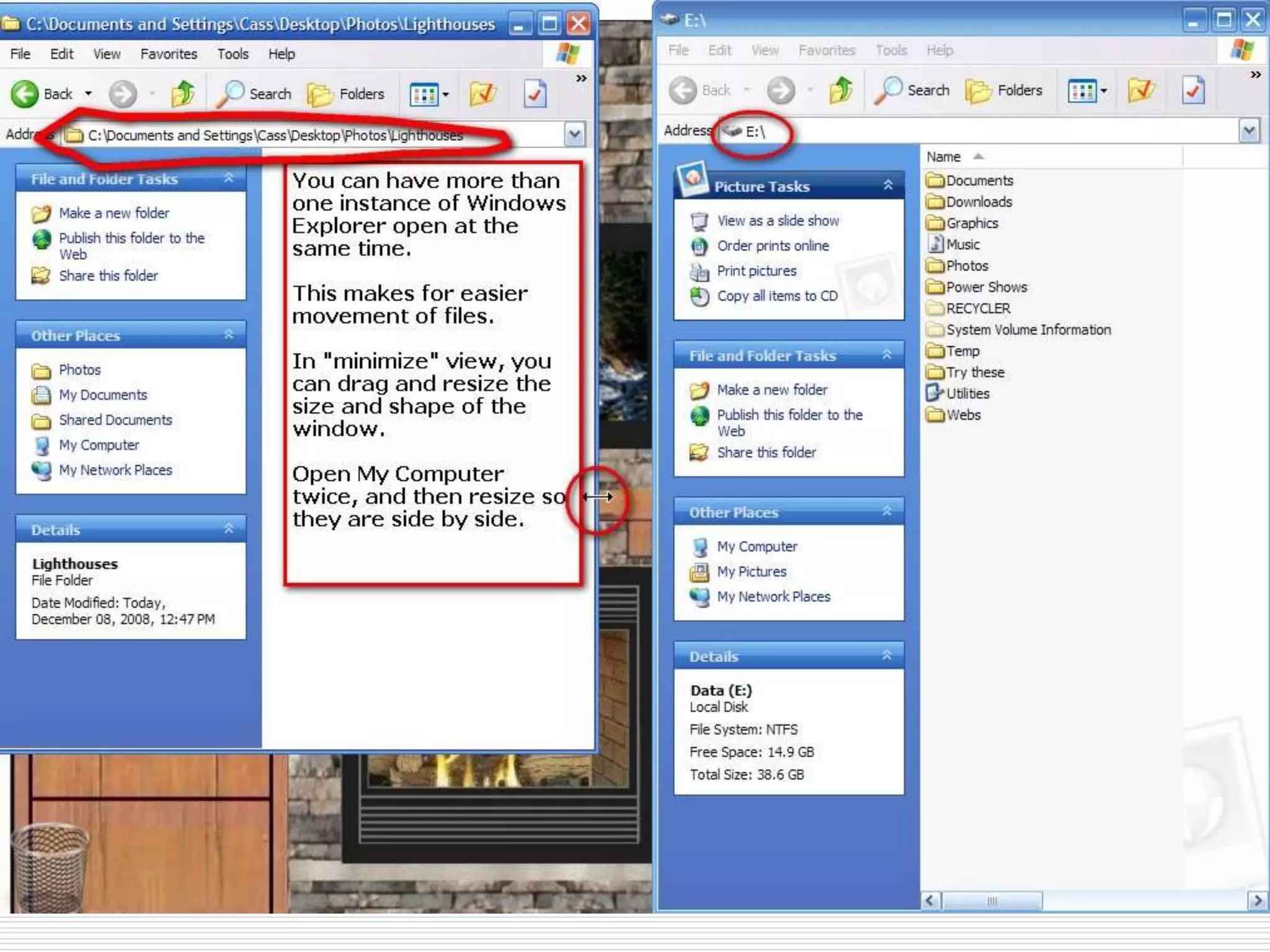Click the Up folder icon in Lighthouses window

[x=183, y=94]
